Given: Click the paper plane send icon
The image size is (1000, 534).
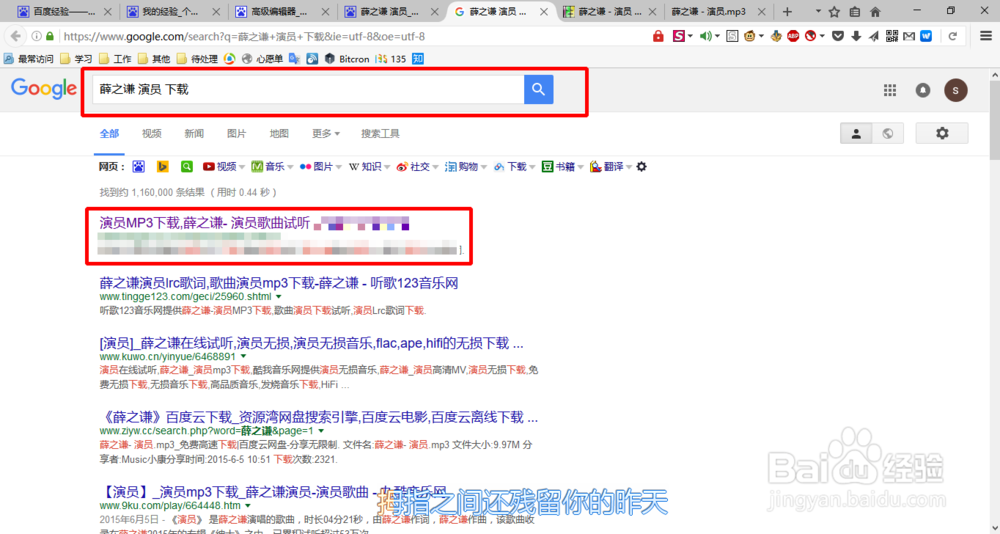Looking at the screenshot, I should (x=874, y=36).
